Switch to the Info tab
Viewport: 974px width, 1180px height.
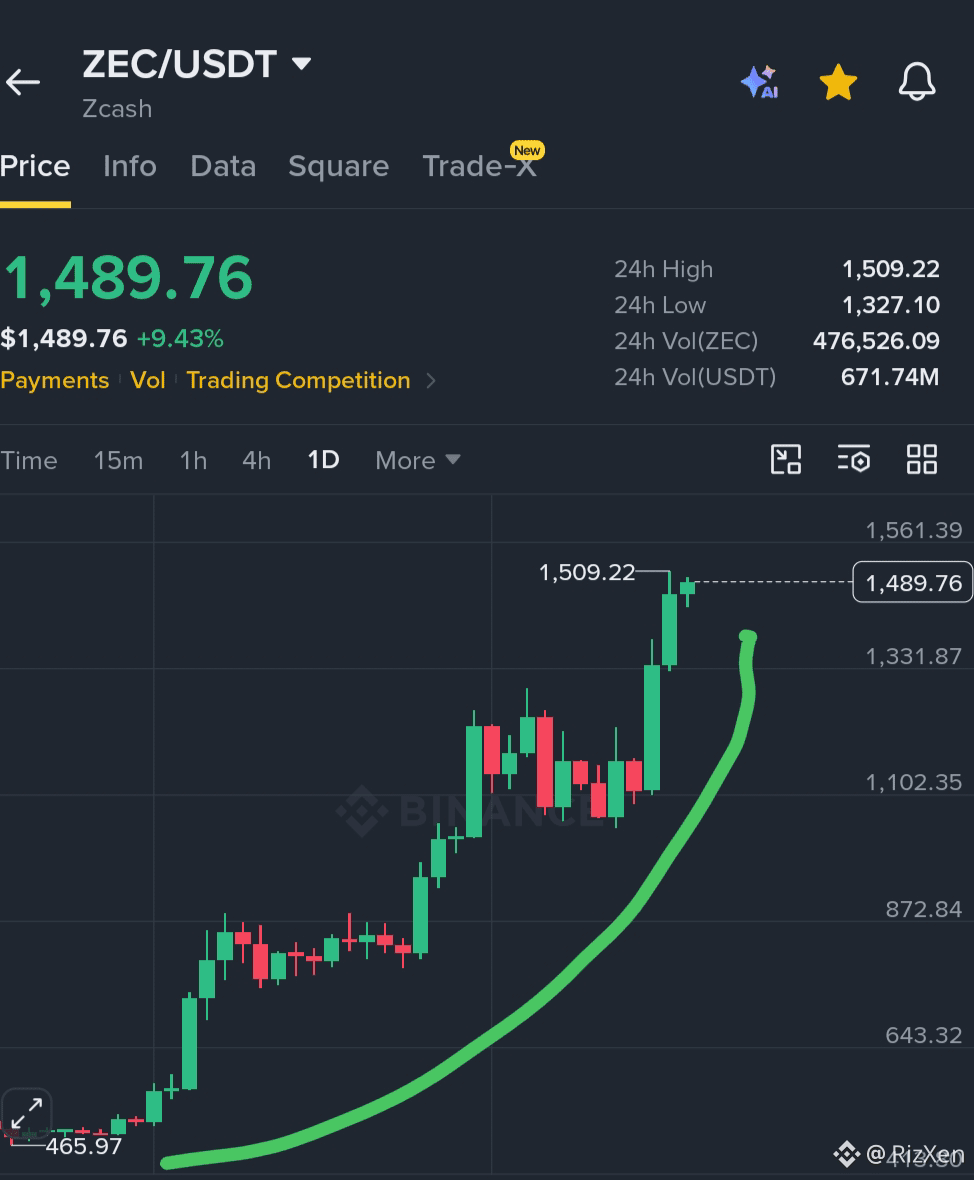tap(129, 166)
